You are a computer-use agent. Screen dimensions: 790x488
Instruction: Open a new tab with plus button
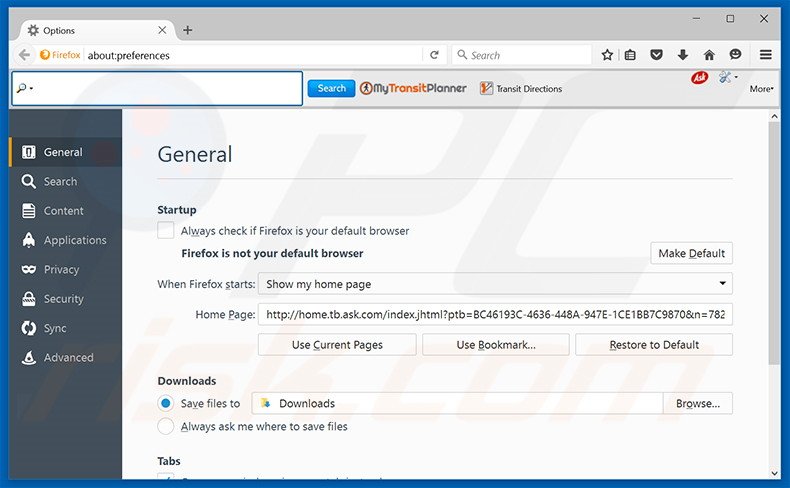tap(187, 30)
